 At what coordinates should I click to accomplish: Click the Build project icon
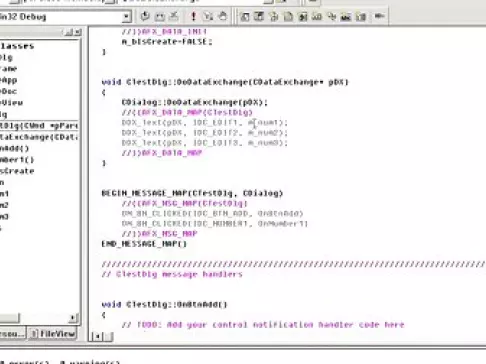(x=160, y=16)
